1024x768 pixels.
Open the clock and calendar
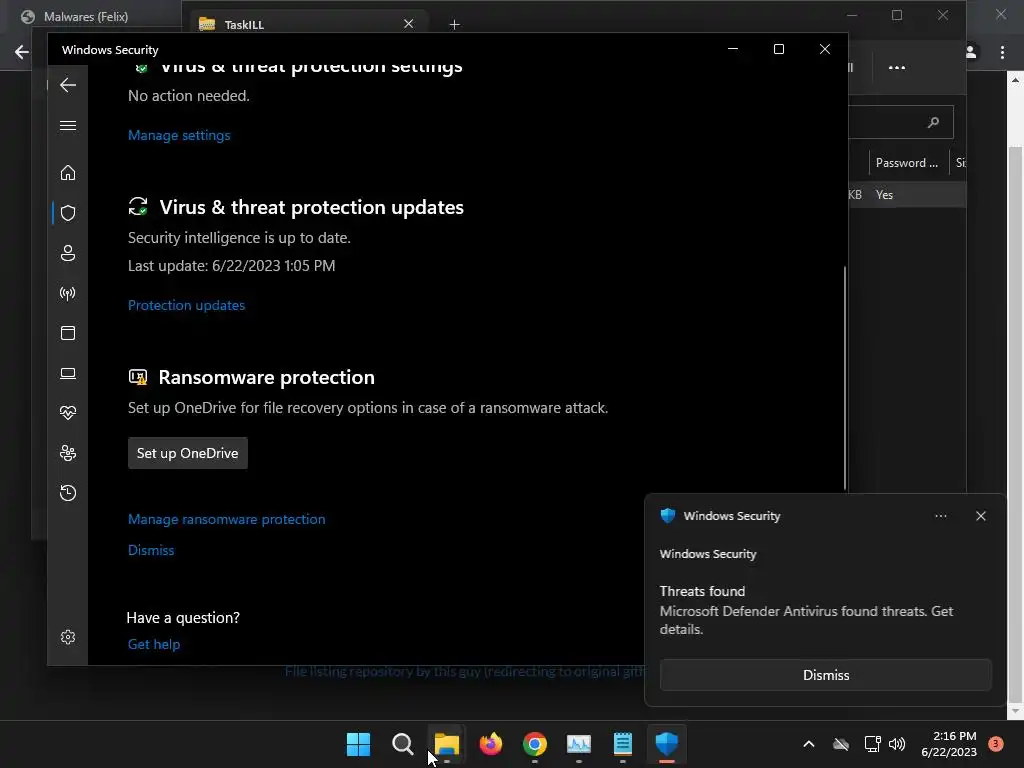coord(948,744)
